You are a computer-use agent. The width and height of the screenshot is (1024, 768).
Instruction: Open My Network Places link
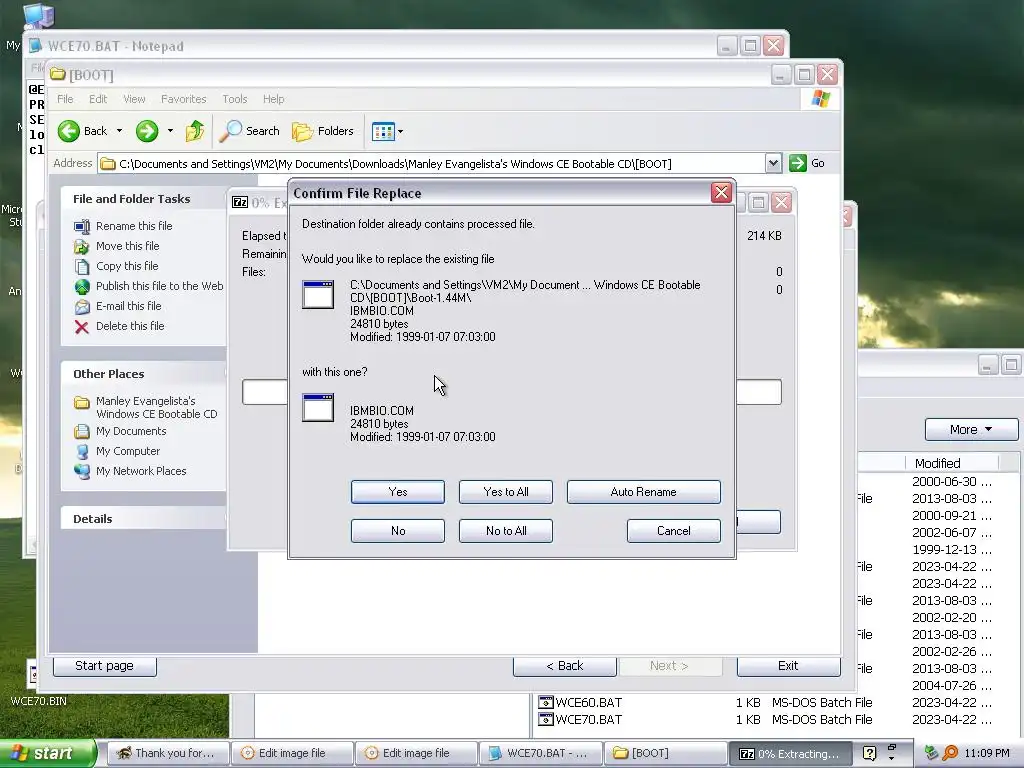(141, 471)
